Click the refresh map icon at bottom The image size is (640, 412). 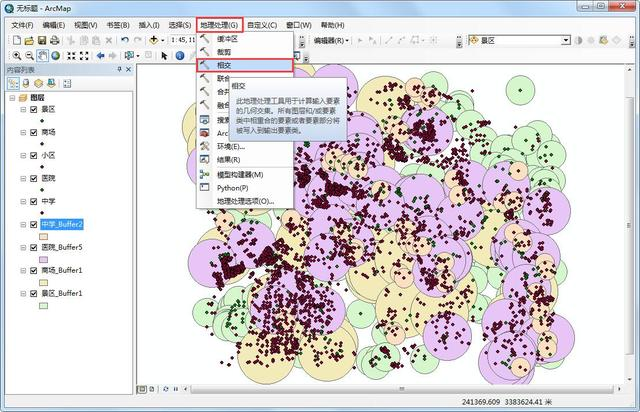pyautogui.click(x=166, y=389)
